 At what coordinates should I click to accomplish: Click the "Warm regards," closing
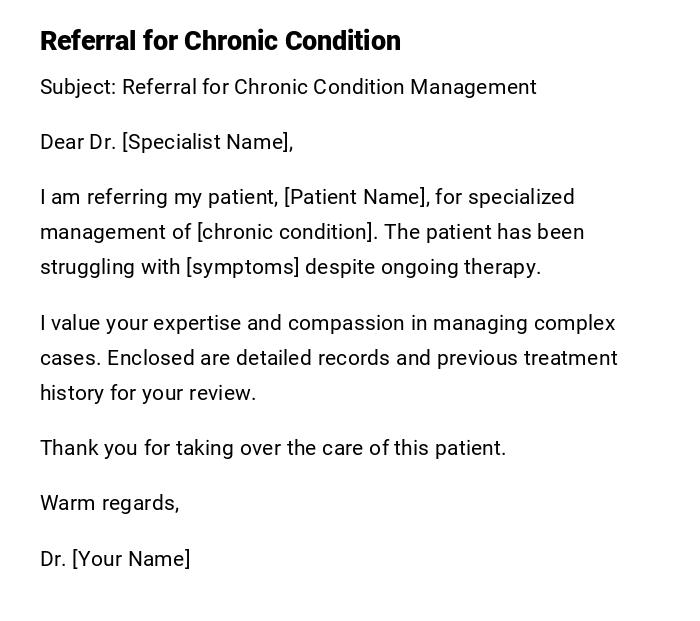tap(110, 503)
